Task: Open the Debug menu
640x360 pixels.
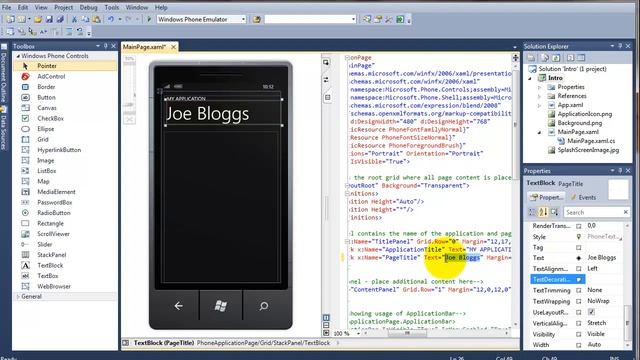Action: 88,7
